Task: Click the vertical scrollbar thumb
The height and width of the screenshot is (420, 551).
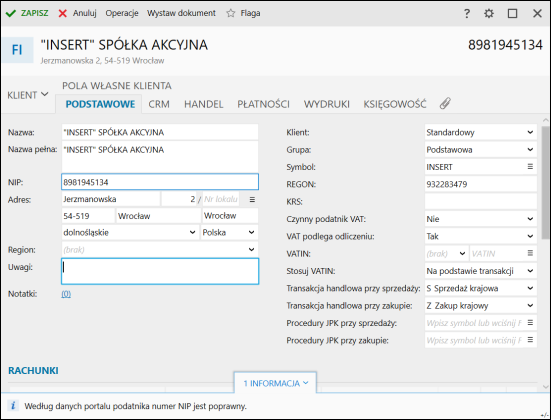Action: coord(545,183)
